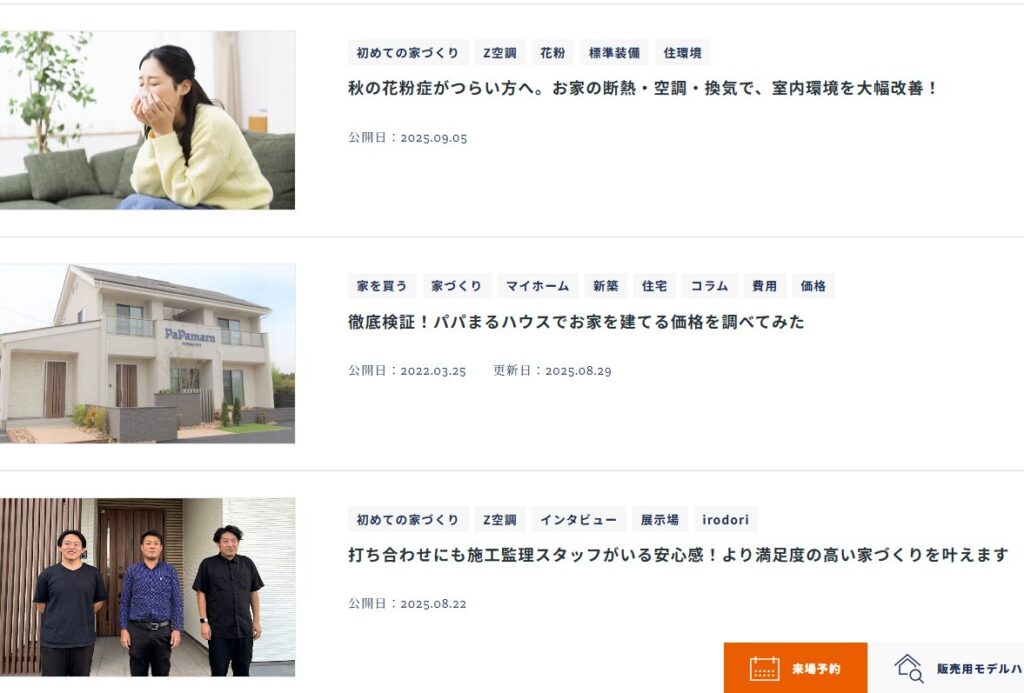Select the 住環境 tag

point(682,53)
